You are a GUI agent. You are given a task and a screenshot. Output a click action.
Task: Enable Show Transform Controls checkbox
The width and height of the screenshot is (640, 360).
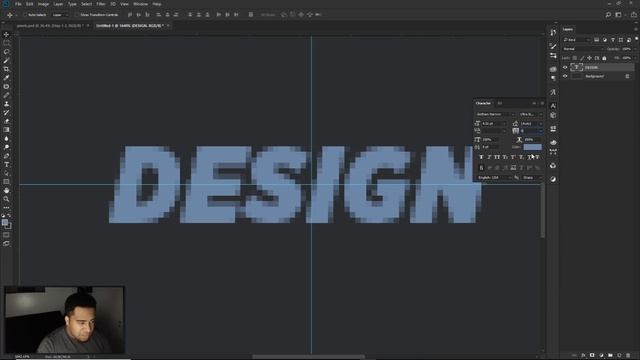tap(76, 15)
